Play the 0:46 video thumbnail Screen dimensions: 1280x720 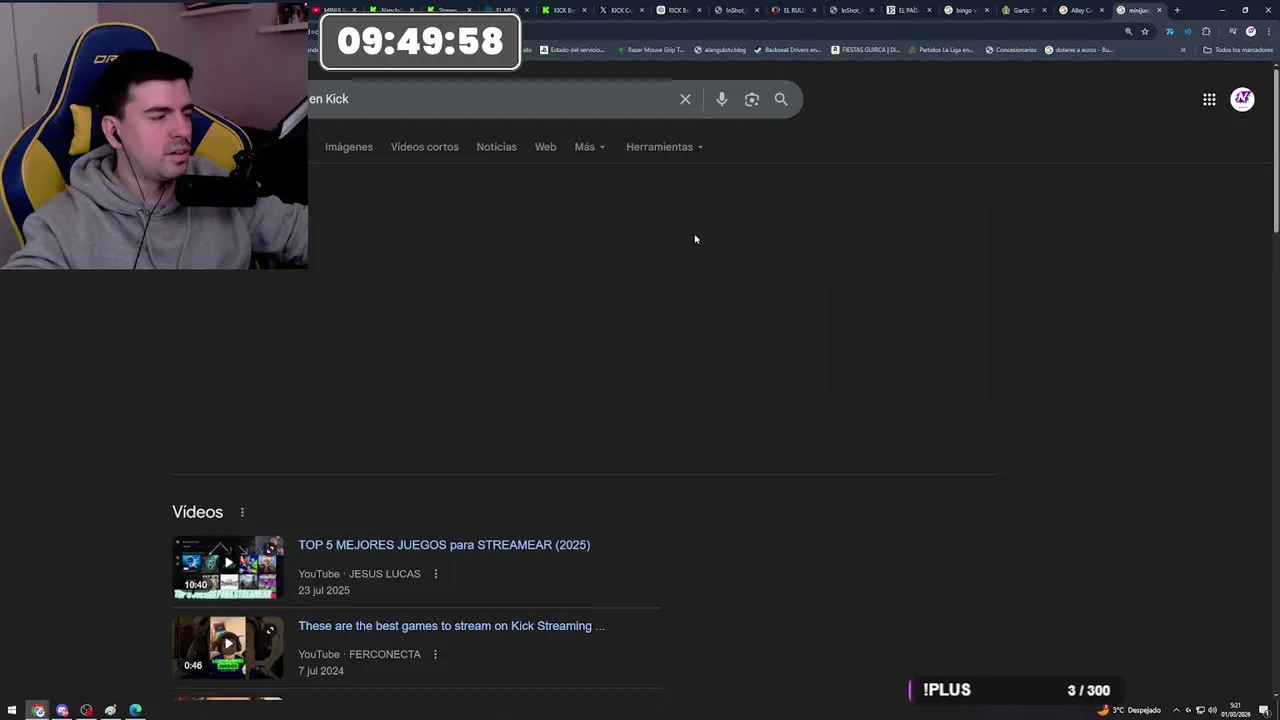(228, 647)
